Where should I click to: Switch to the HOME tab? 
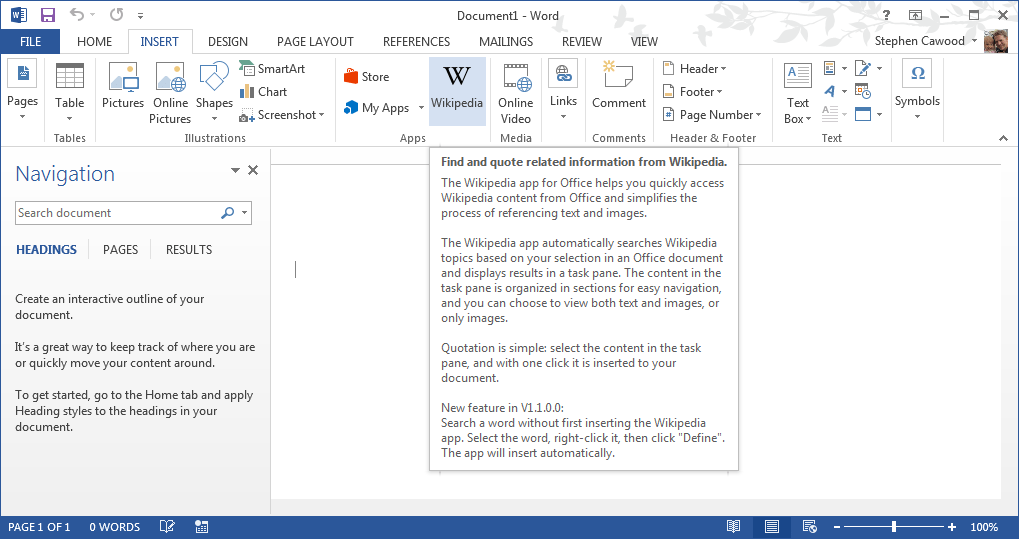pyautogui.click(x=94, y=42)
